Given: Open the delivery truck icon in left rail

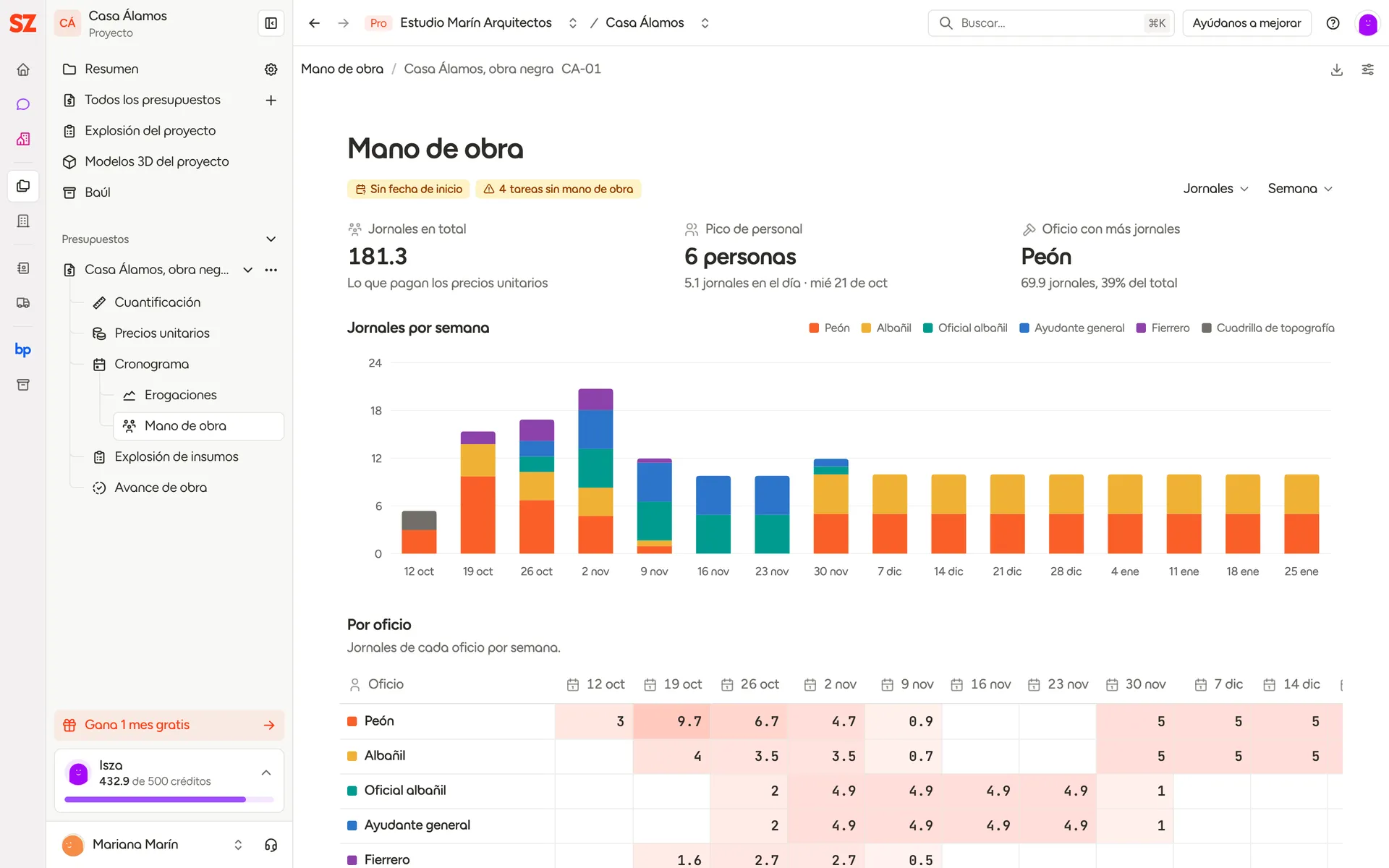Looking at the screenshot, I should [x=23, y=303].
